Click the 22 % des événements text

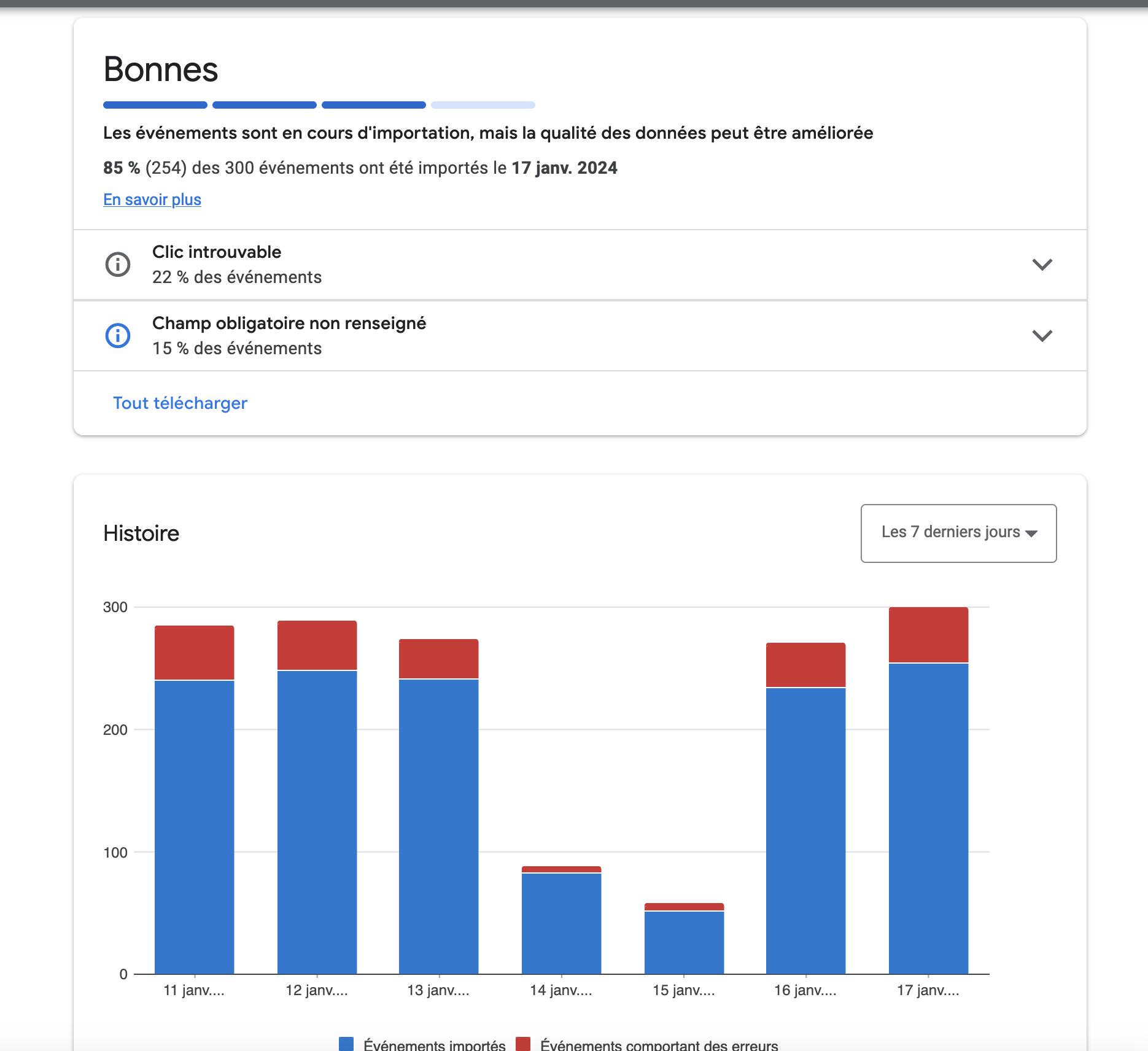237,277
